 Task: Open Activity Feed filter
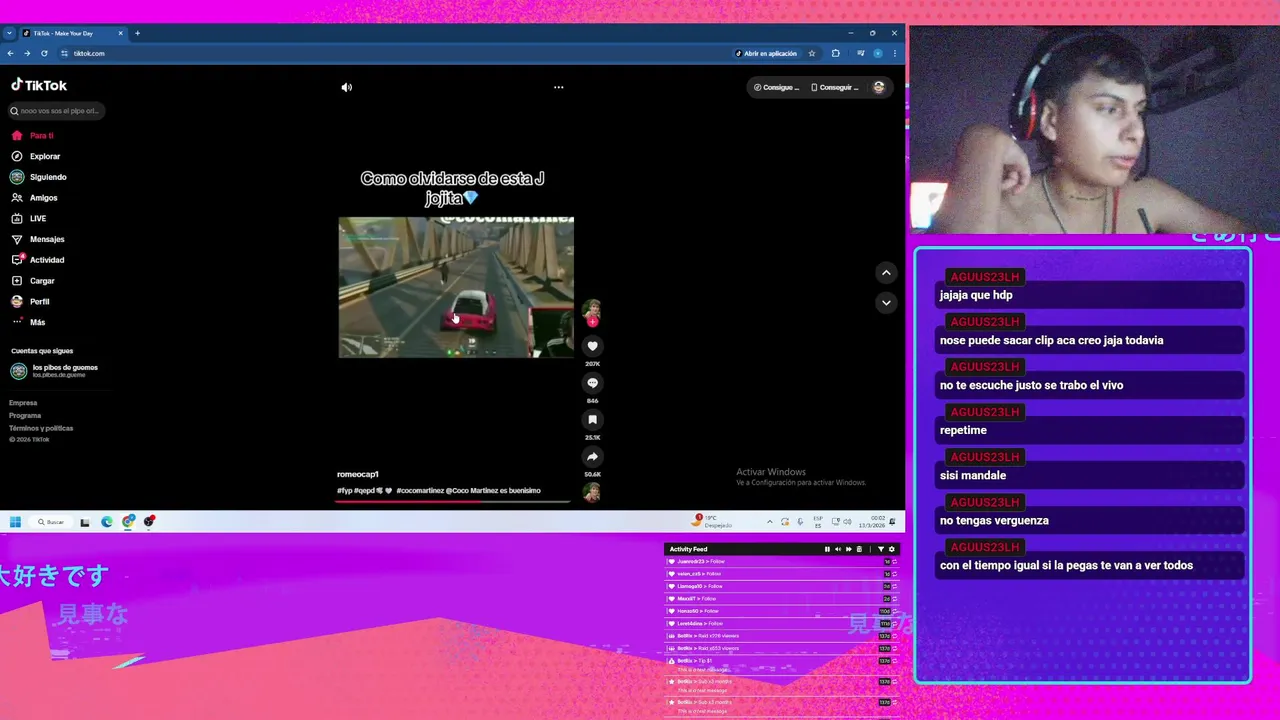tap(881, 549)
